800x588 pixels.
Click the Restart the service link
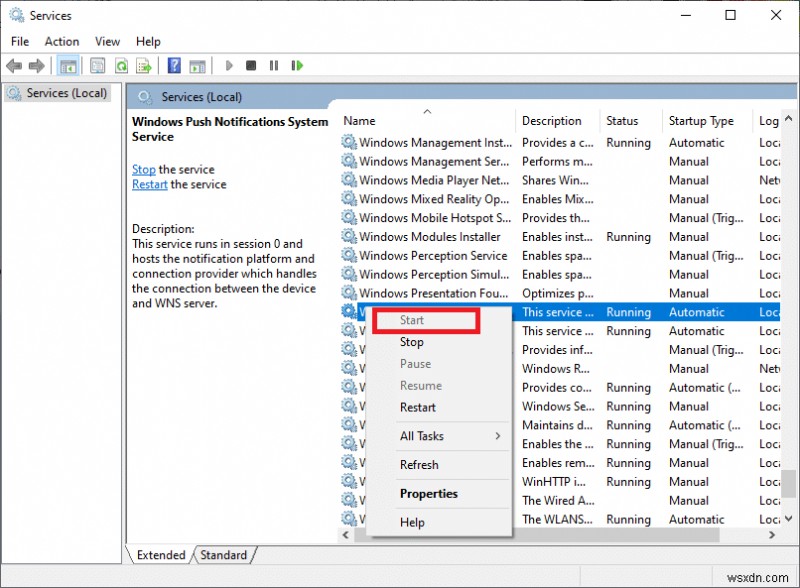(x=150, y=185)
